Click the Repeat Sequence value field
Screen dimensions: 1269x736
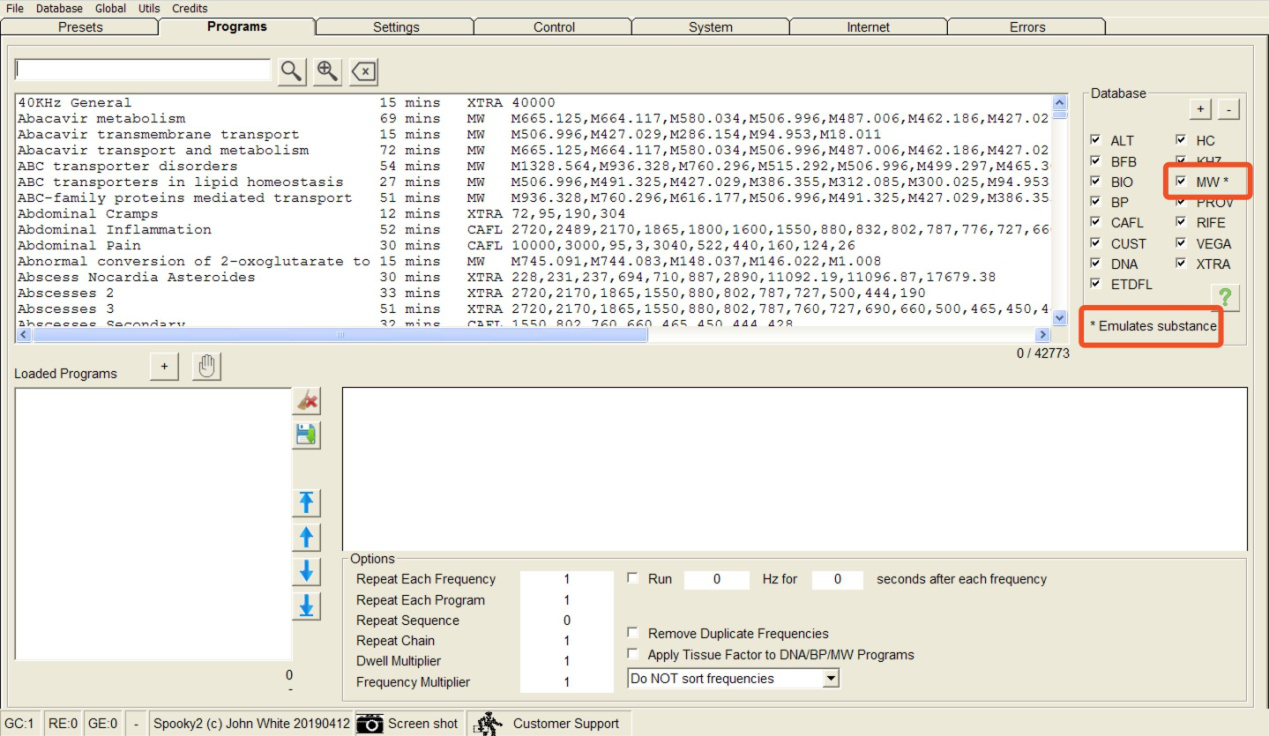point(567,620)
